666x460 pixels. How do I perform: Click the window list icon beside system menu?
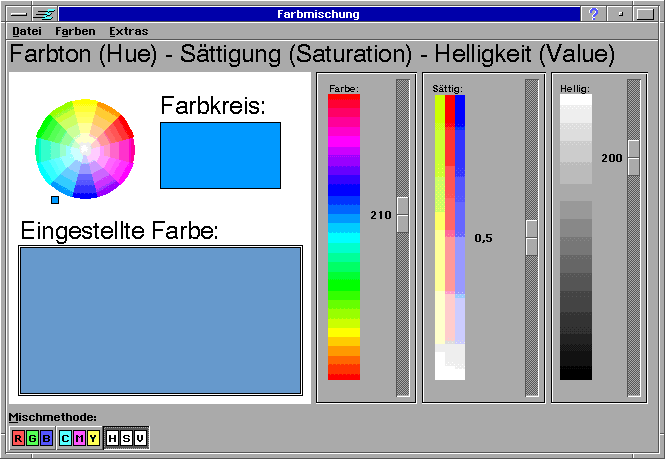click(44, 15)
